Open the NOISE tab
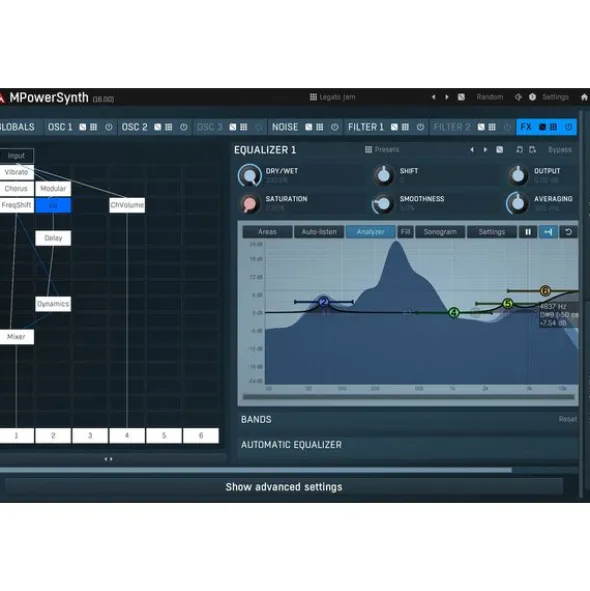The image size is (590, 591). (x=285, y=127)
